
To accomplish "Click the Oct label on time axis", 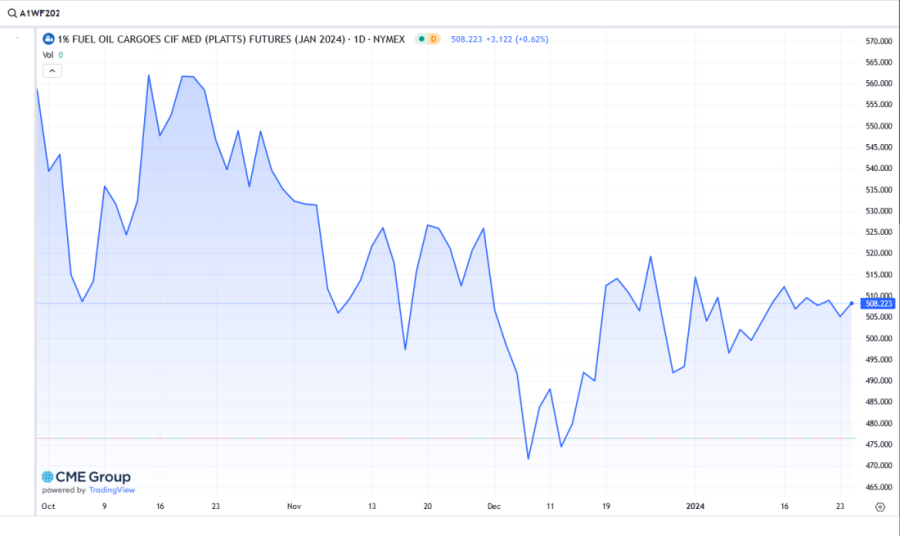I will [48, 507].
